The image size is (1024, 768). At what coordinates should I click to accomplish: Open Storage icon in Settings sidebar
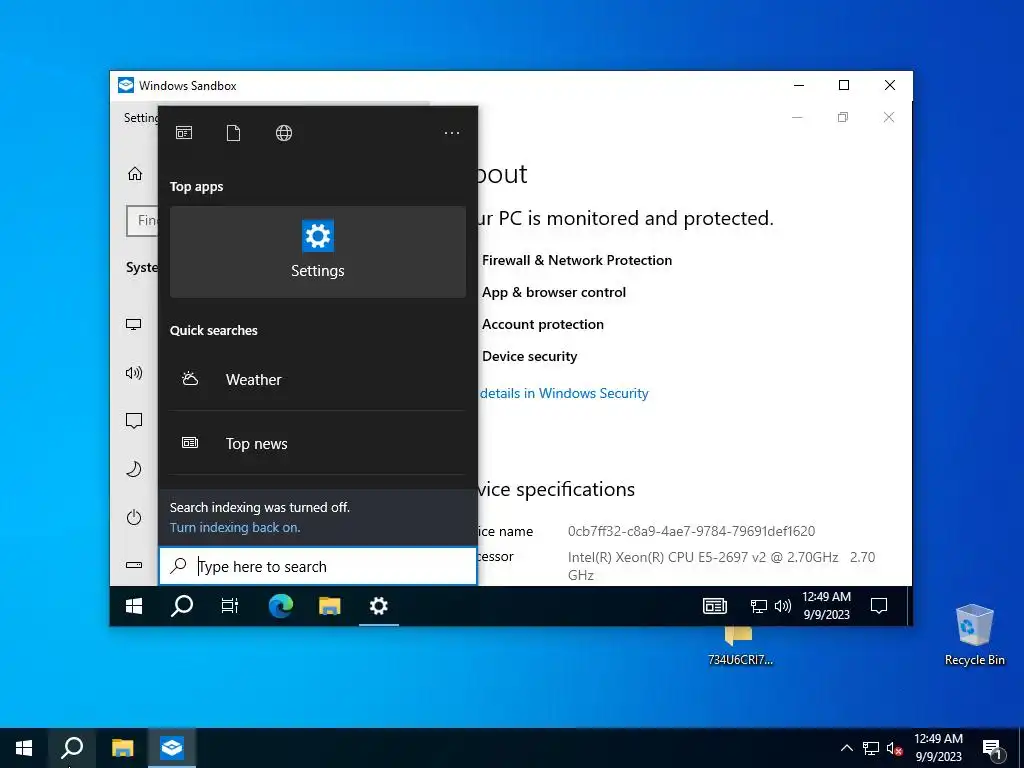(134, 565)
